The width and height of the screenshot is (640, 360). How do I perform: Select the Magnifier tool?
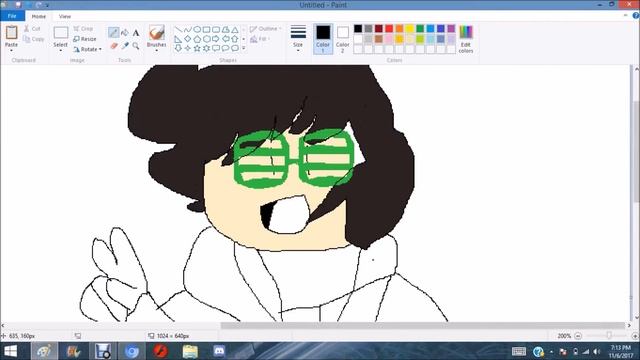tap(136, 46)
